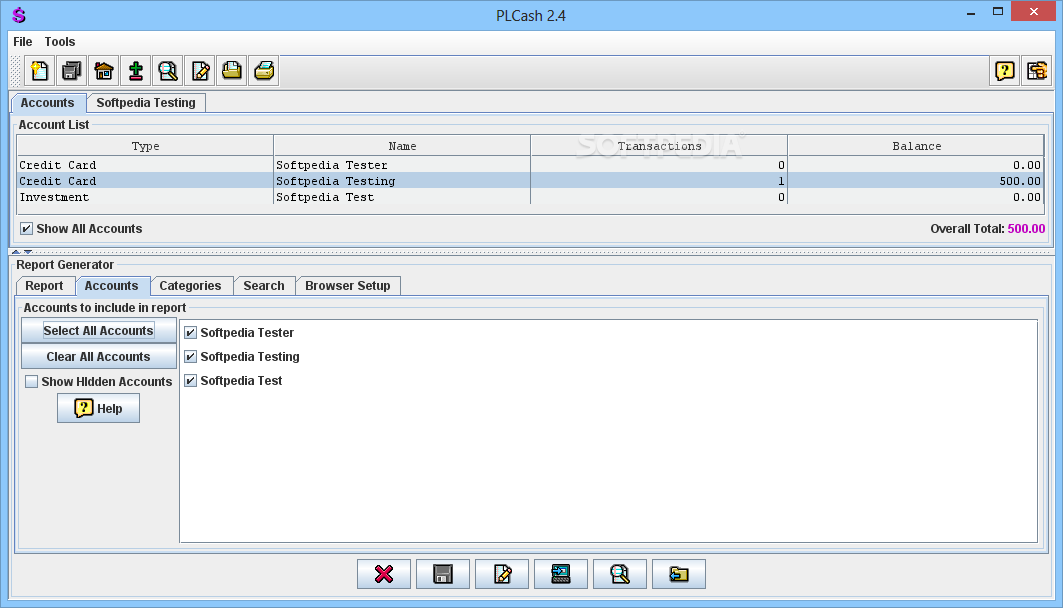The width and height of the screenshot is (1063, 608).
Task: Click Clear All Accounts button
Action: (98, 357)
